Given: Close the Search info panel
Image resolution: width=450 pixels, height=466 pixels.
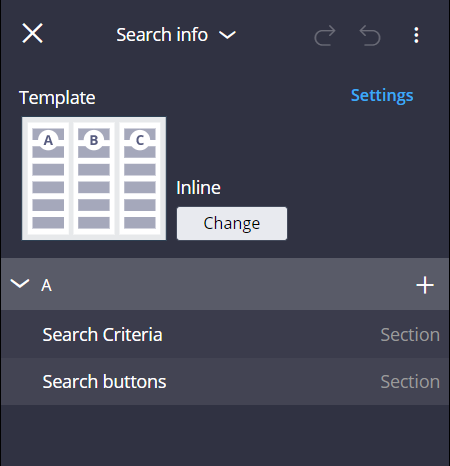Looking at the screenshot, I should 32,33.
